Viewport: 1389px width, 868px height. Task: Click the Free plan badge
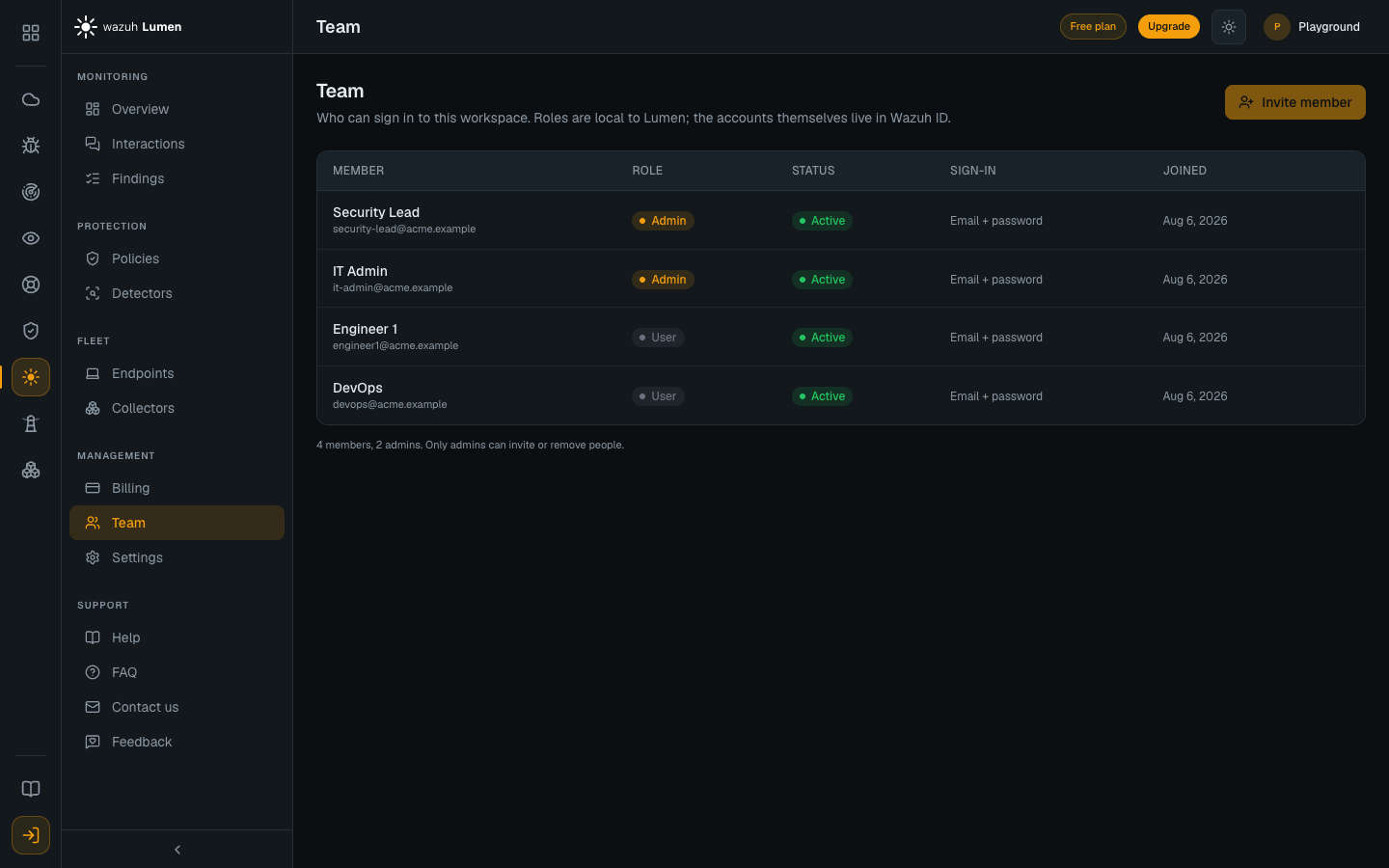click(x=1093, y=27)
